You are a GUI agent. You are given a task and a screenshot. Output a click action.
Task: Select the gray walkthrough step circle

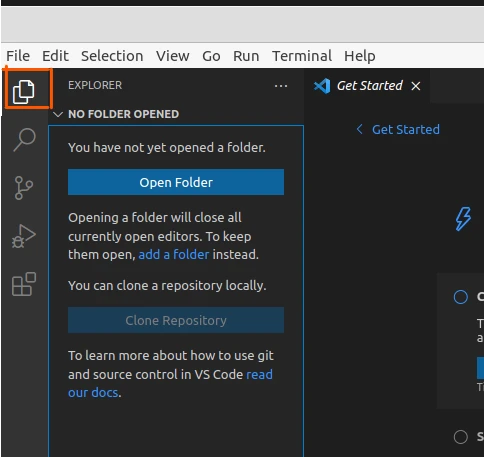(461, 437)
